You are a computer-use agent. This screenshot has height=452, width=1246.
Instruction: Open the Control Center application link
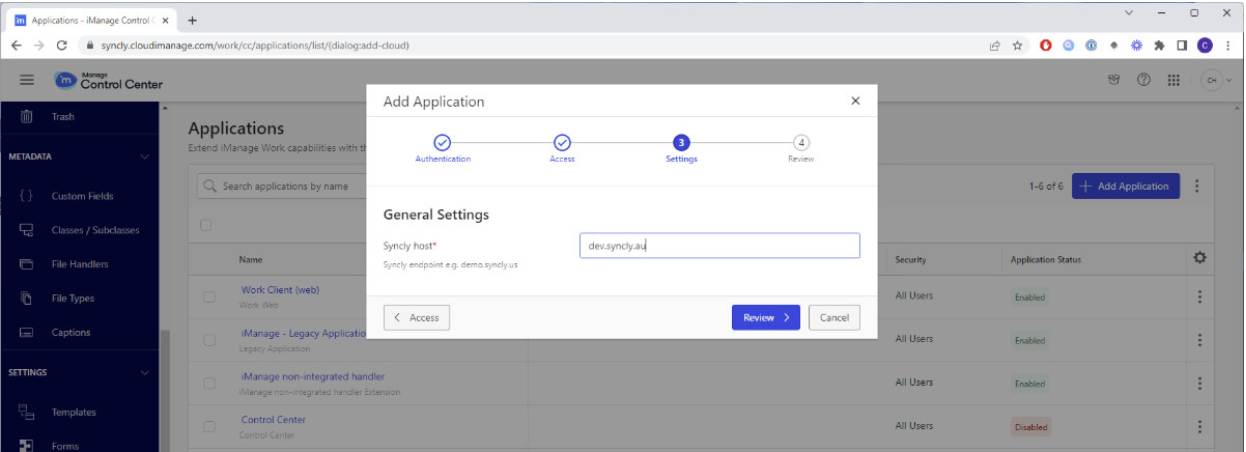point(274,420)
